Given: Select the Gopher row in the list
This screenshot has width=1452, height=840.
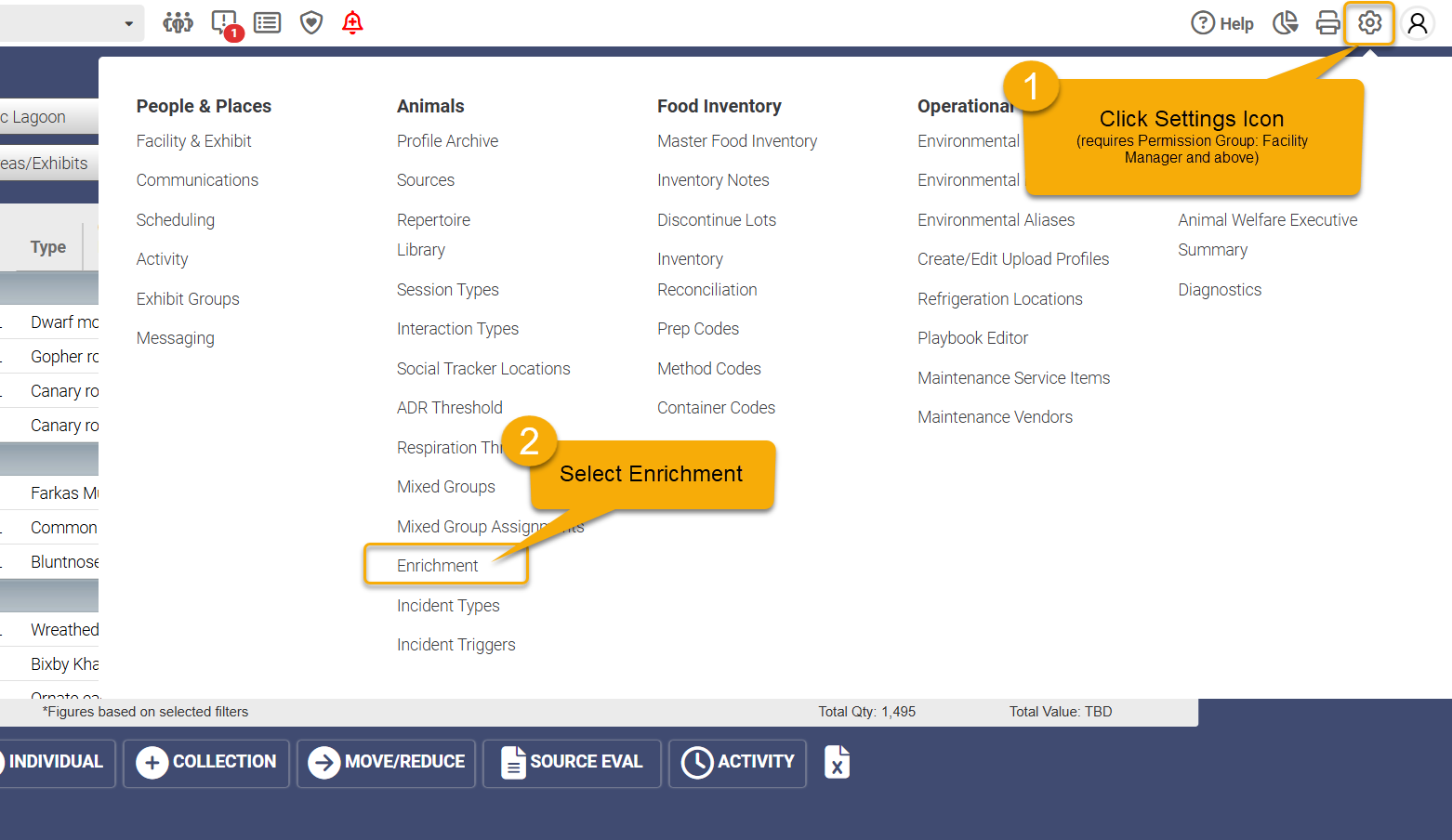Looking at the screenshot, I should pos(49,357).
